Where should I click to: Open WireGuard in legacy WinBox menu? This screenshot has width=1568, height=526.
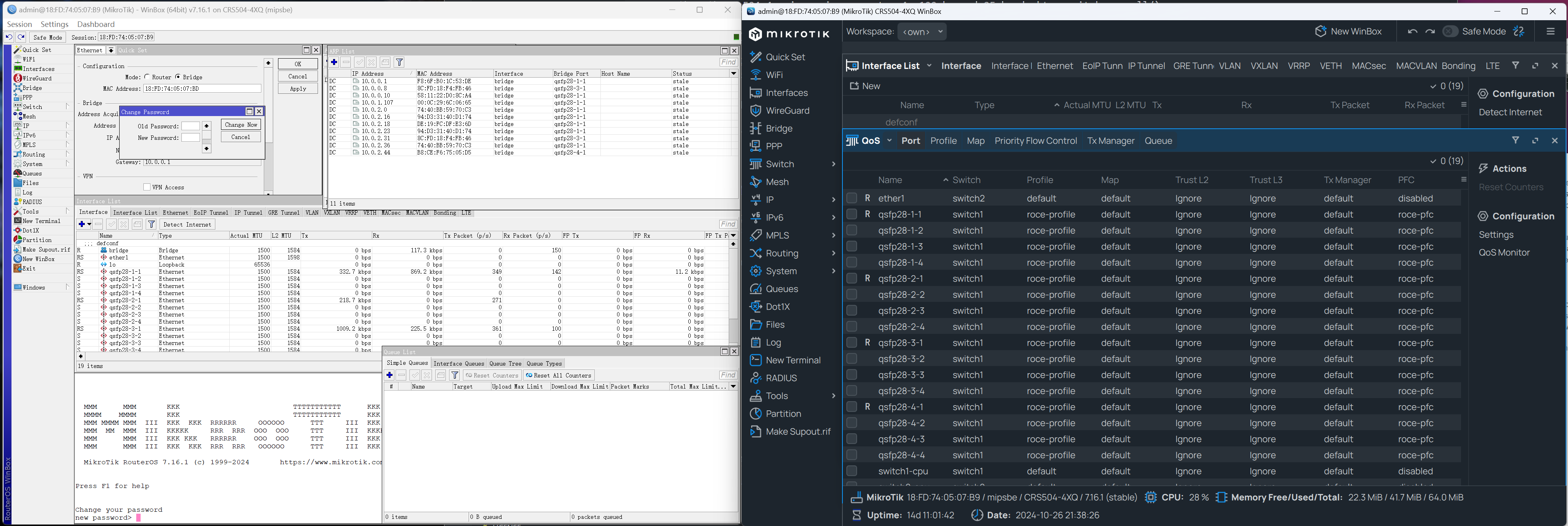(36, 78)
